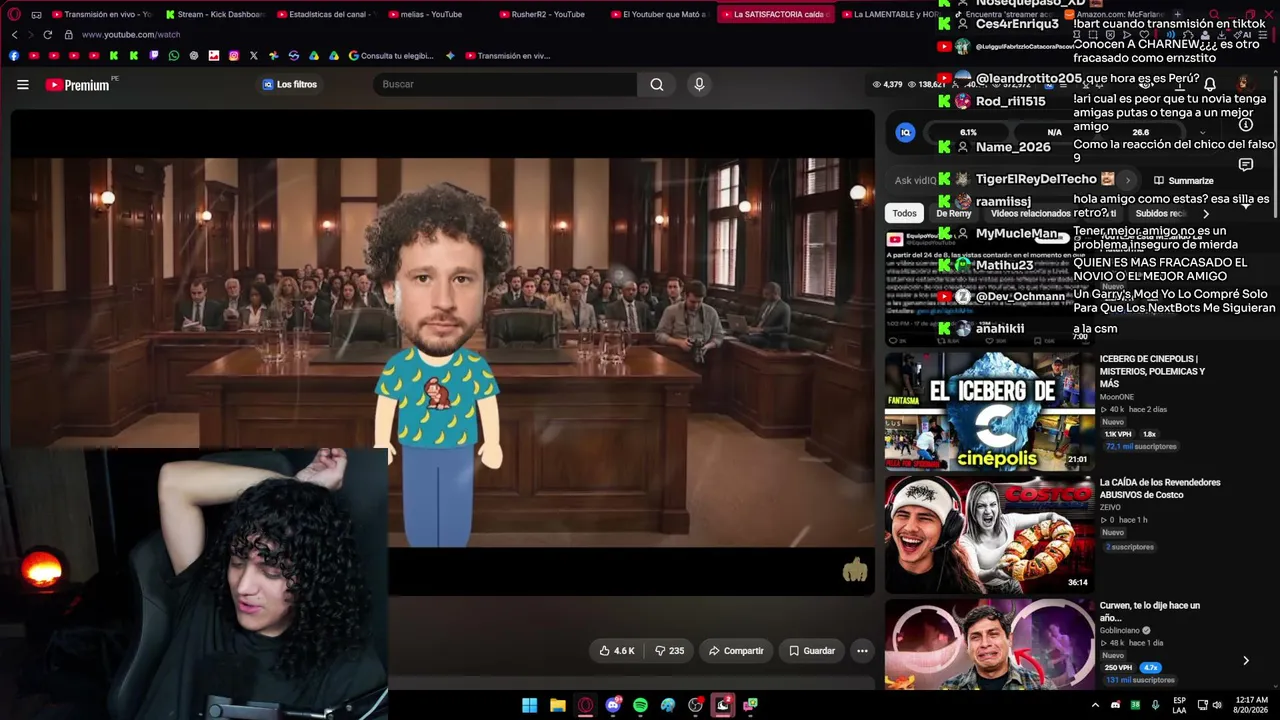Open the ESP LAA language switcher

click(x=1180, y=705)
